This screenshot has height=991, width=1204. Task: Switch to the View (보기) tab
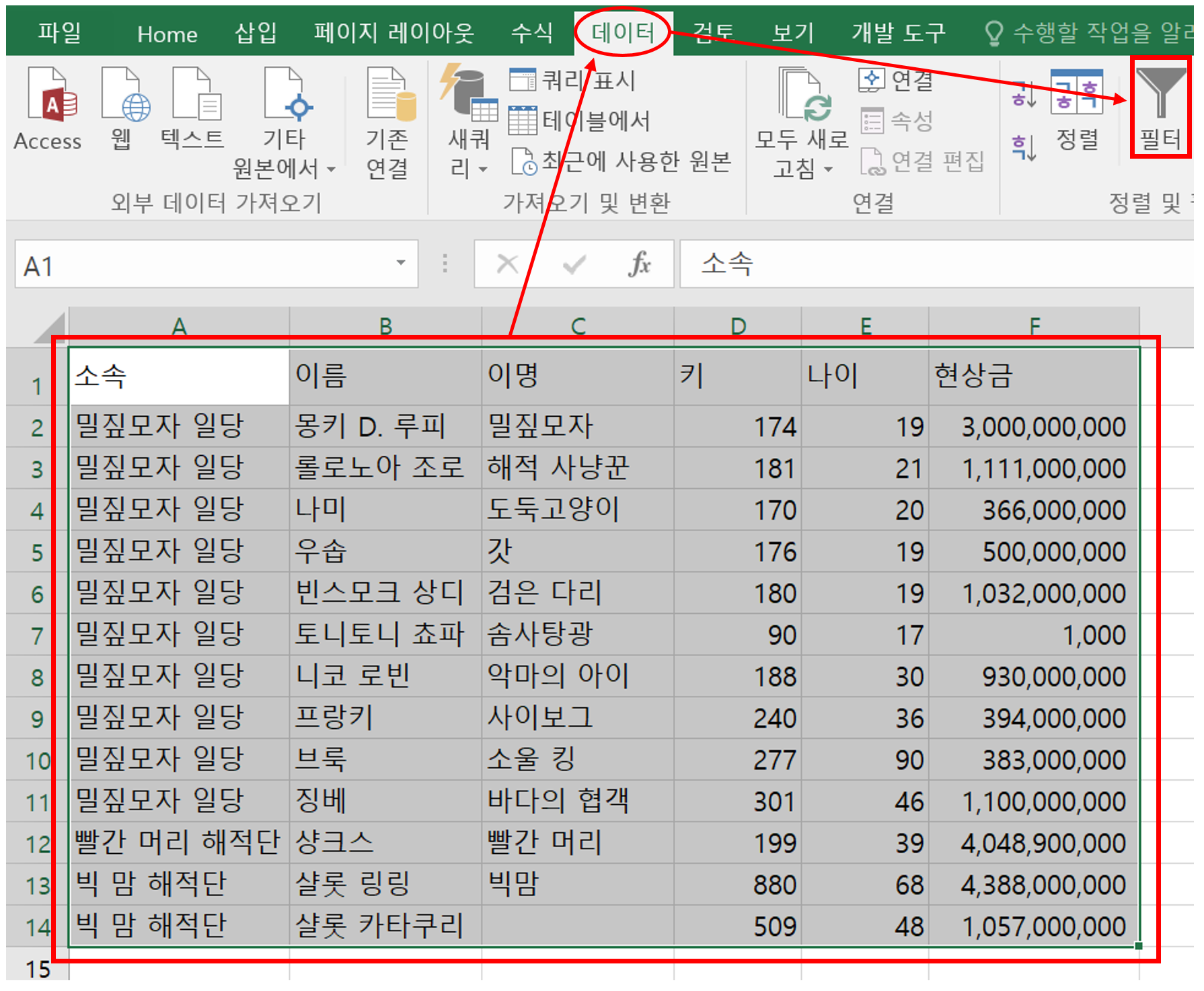point(792,32)
